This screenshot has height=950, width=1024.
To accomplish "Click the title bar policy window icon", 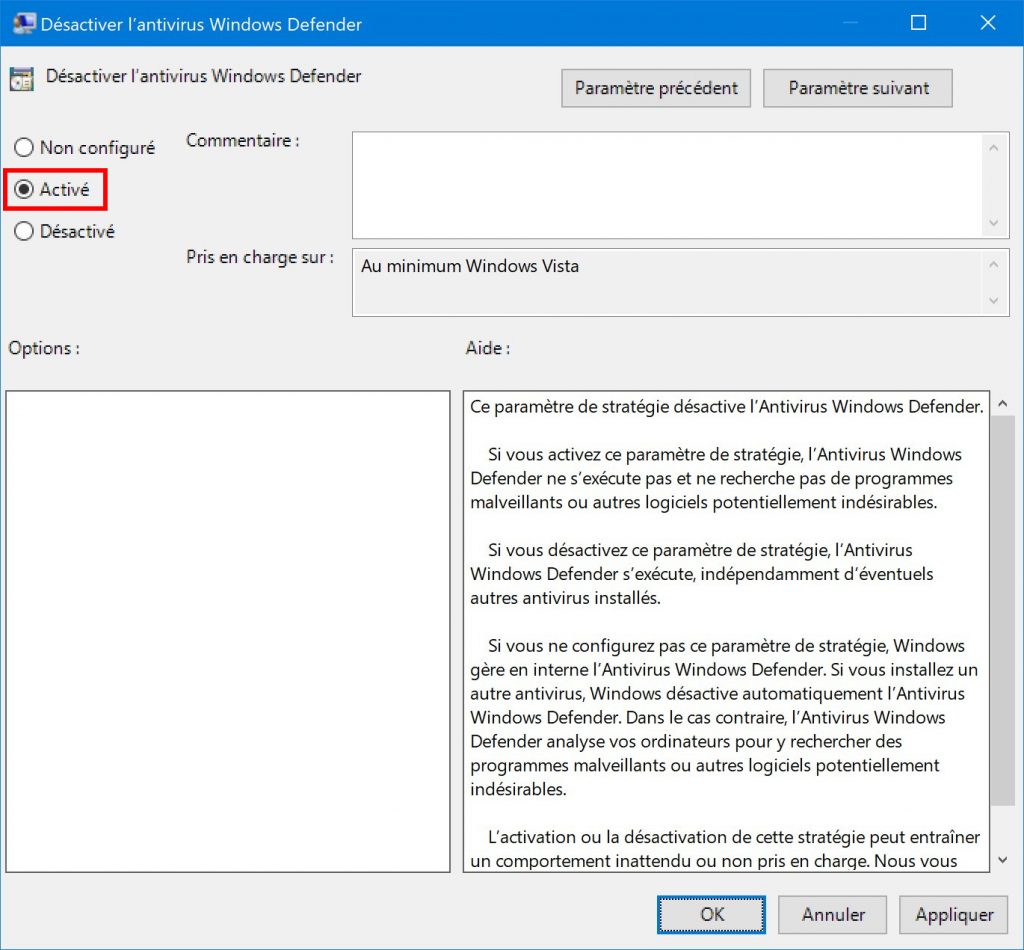I will 24,24.
